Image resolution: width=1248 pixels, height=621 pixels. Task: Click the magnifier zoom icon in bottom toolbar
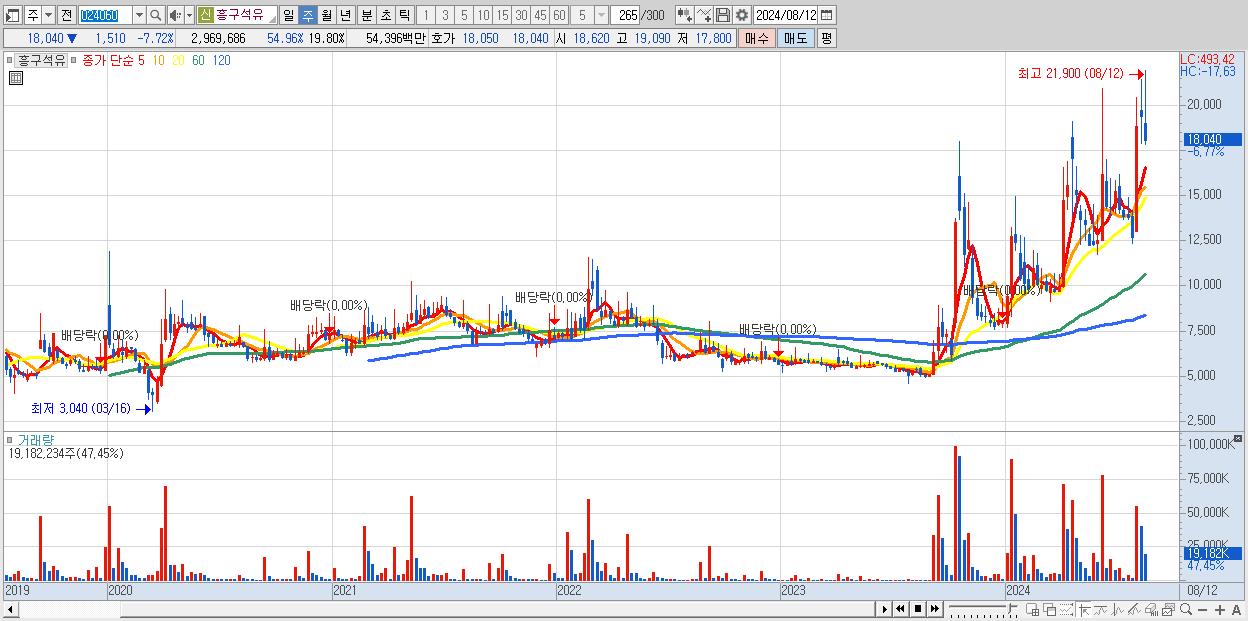(x=1186, y=609)
